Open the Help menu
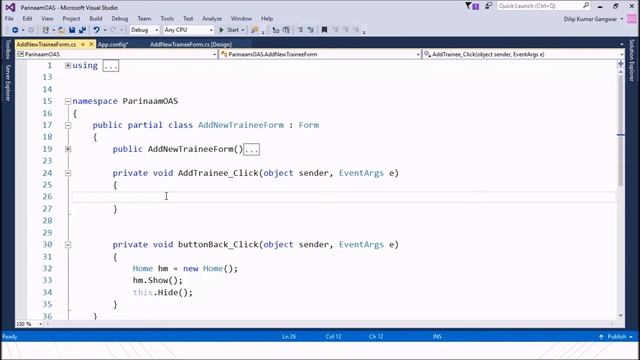 coord(267,19)
